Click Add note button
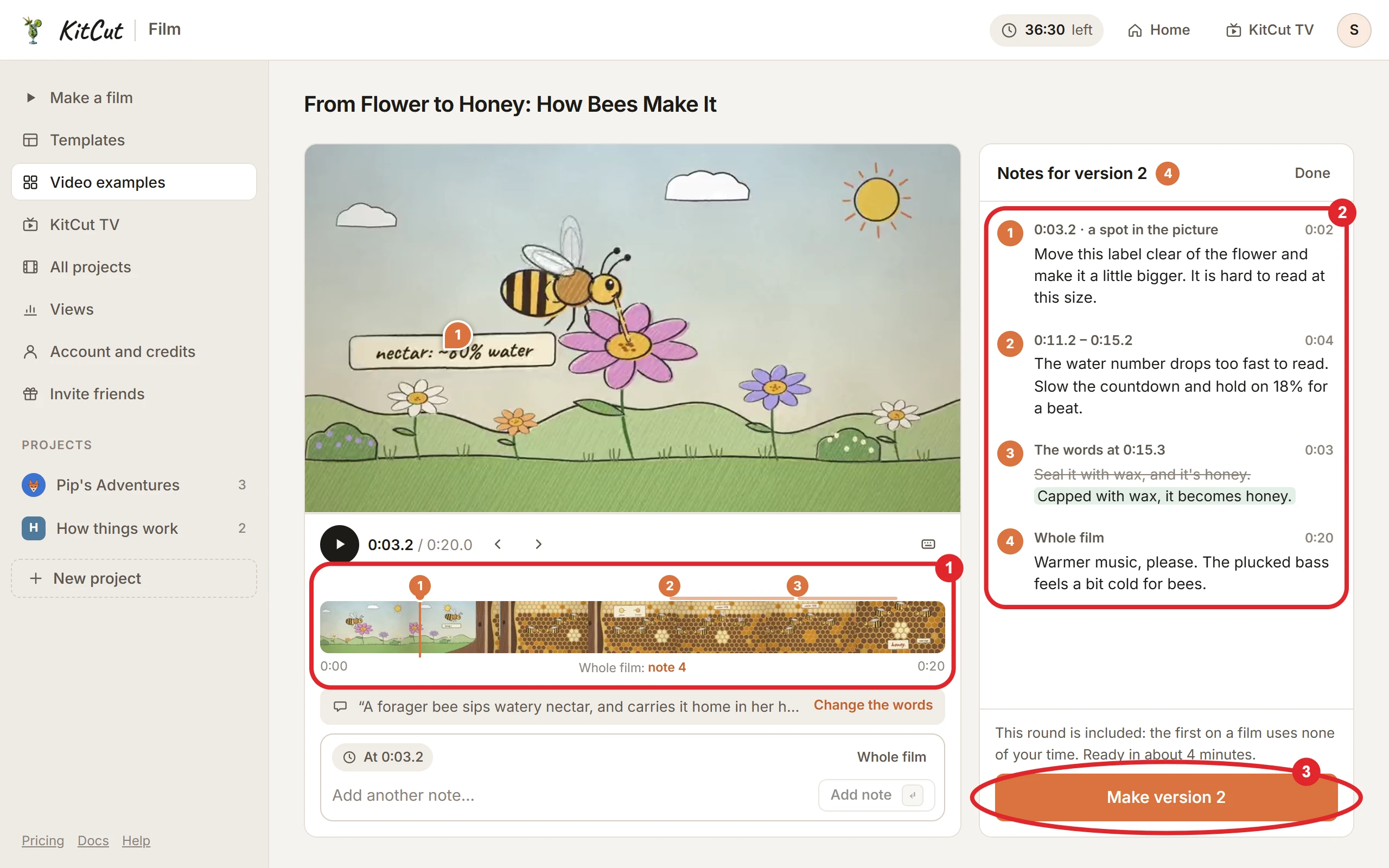The height and width of the screenshot is (868, 1389). [876, 795]
